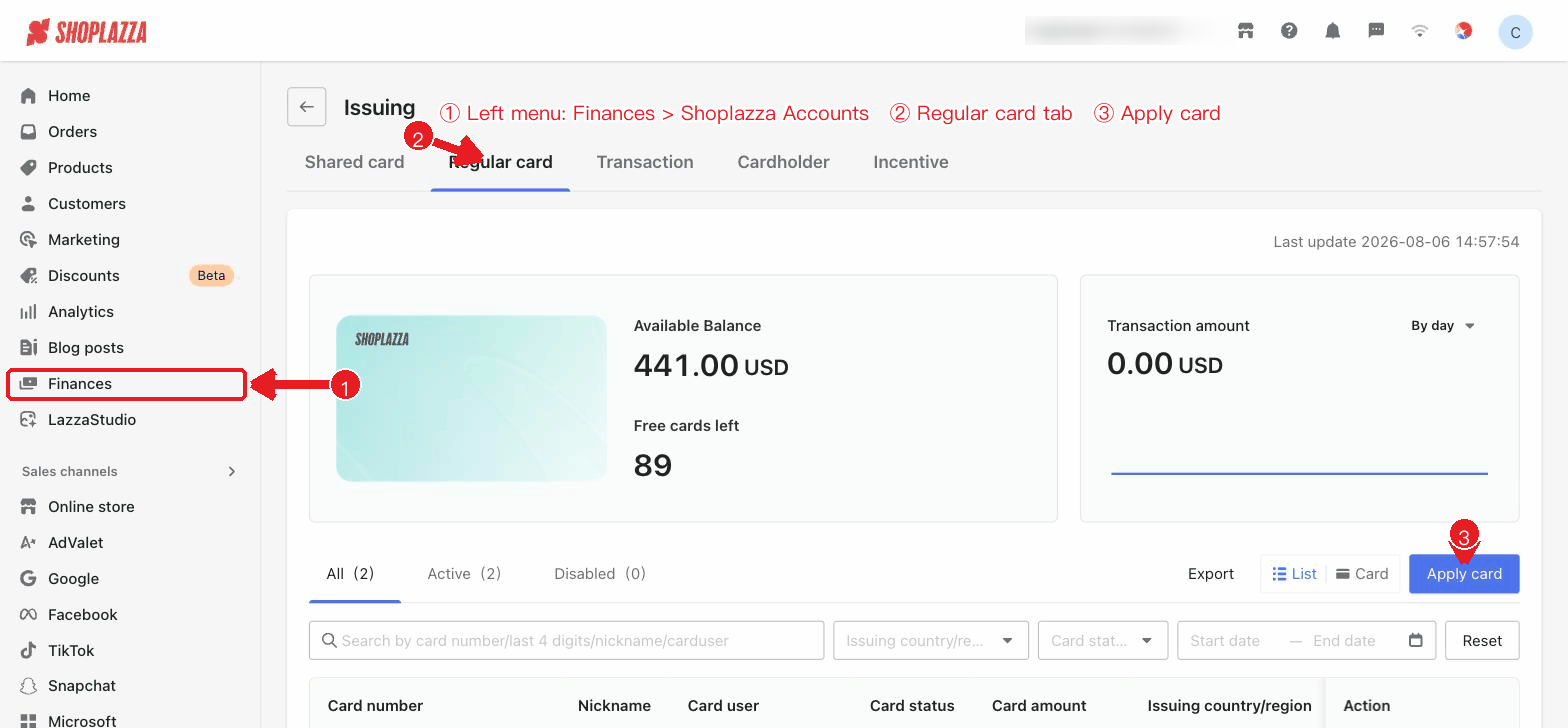Click the calendar icon in date range
Screen dimensions: 1568x728
(1415, 641)
